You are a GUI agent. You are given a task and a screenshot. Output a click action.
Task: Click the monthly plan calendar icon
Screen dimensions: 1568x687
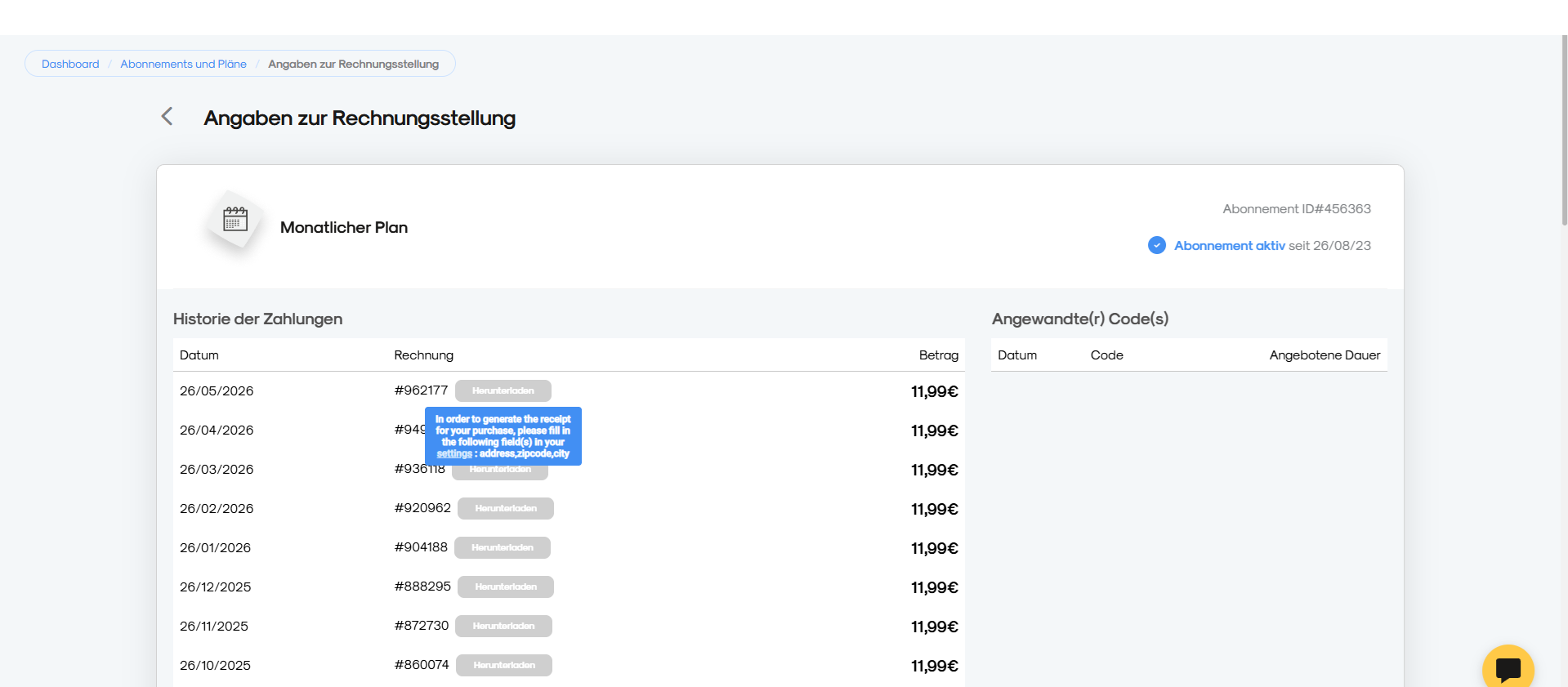click(x=235, y=219)
